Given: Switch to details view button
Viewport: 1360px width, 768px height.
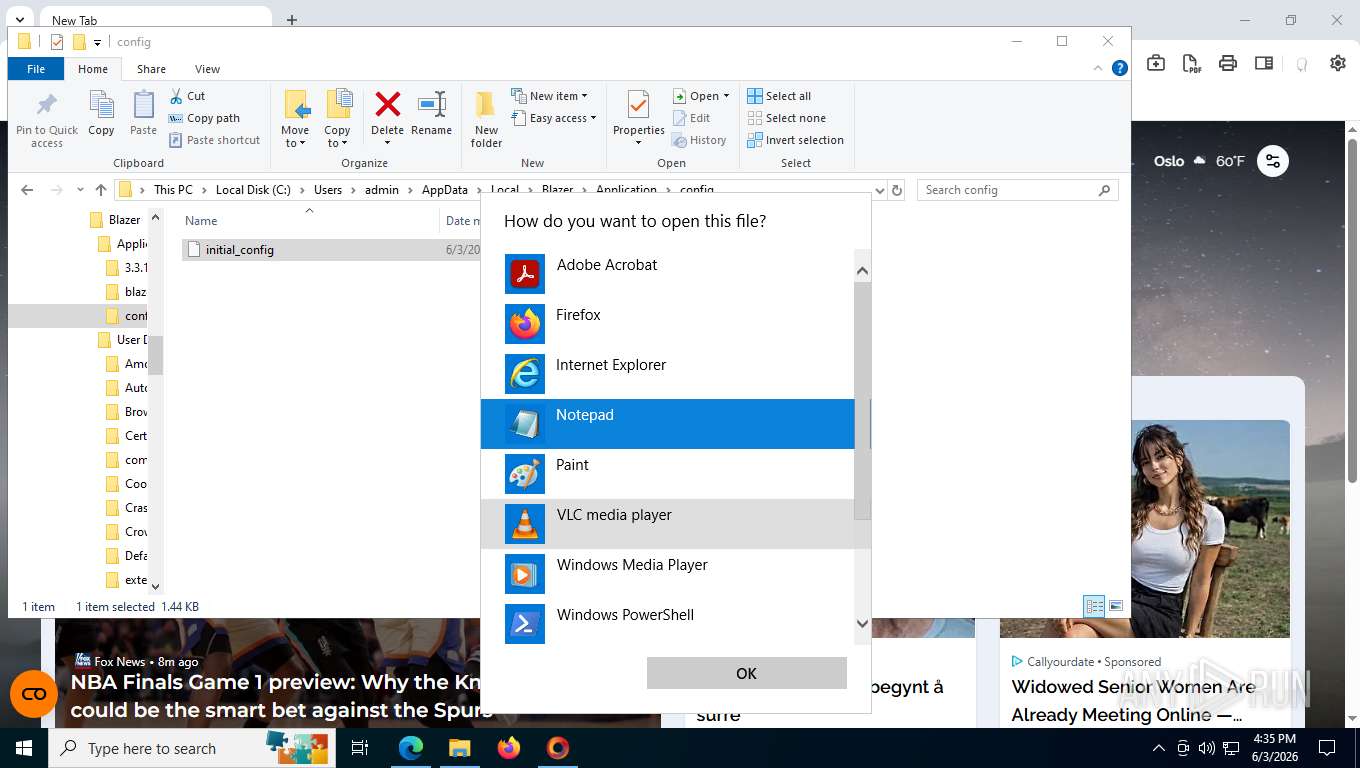Looking at the screenshot, I should coord(1094,606).
